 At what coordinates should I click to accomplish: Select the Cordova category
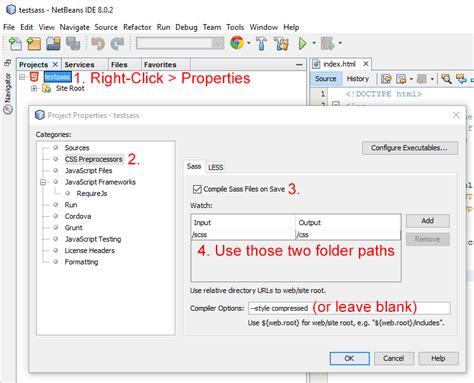coord(78,216)
